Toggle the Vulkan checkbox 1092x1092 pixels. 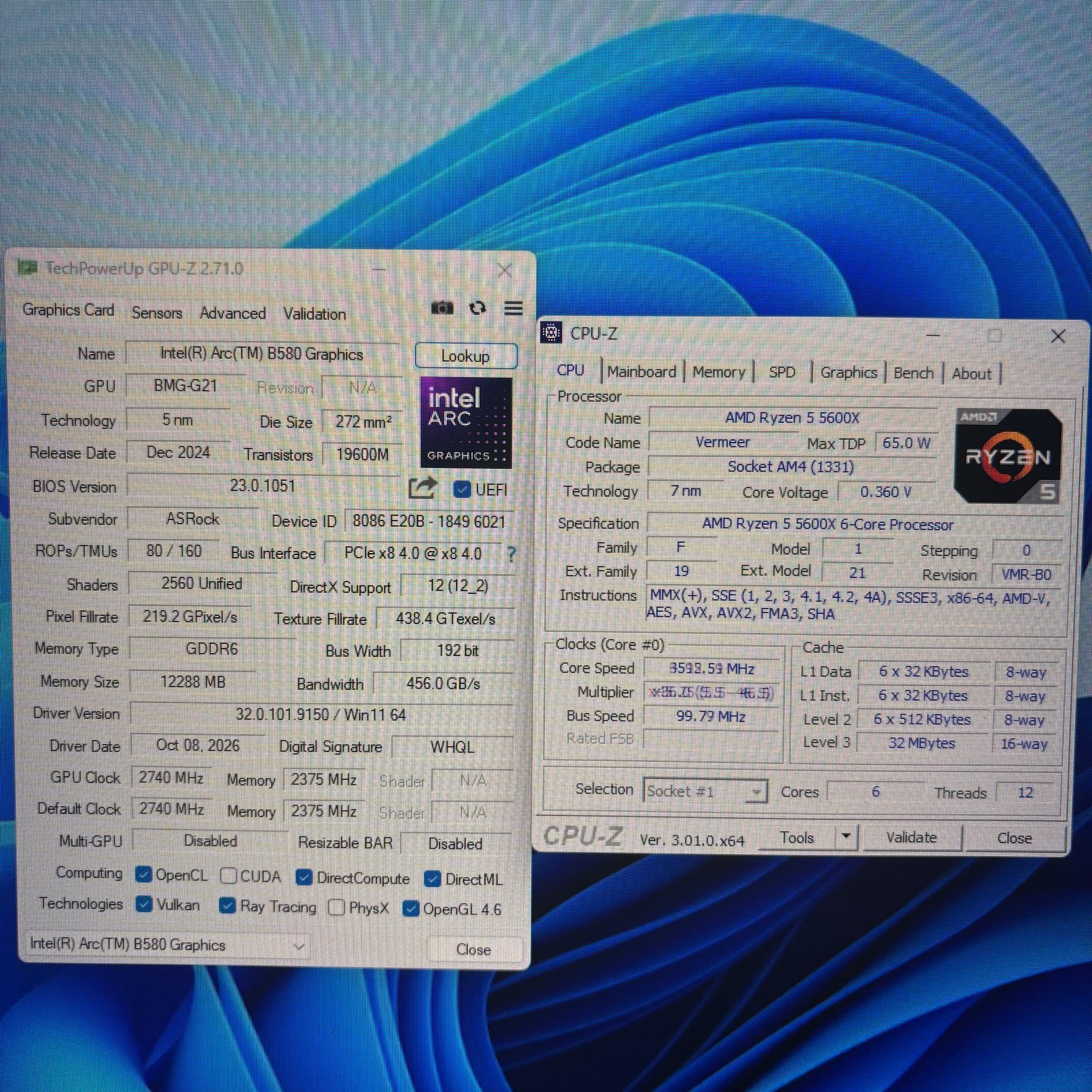[144, 904]
